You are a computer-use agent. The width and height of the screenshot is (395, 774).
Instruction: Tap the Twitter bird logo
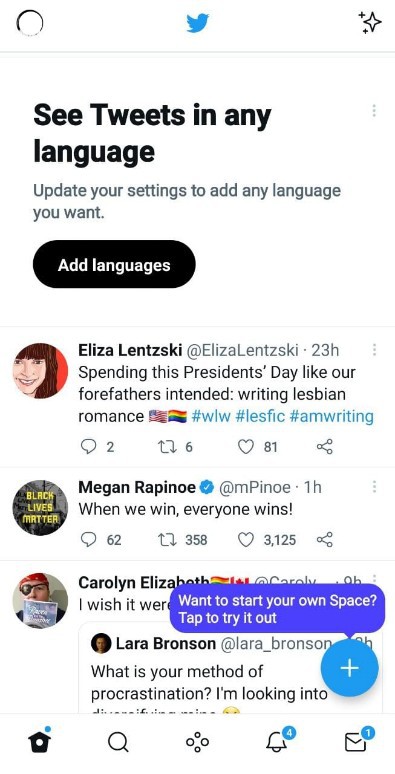click(x=198, y=23)
